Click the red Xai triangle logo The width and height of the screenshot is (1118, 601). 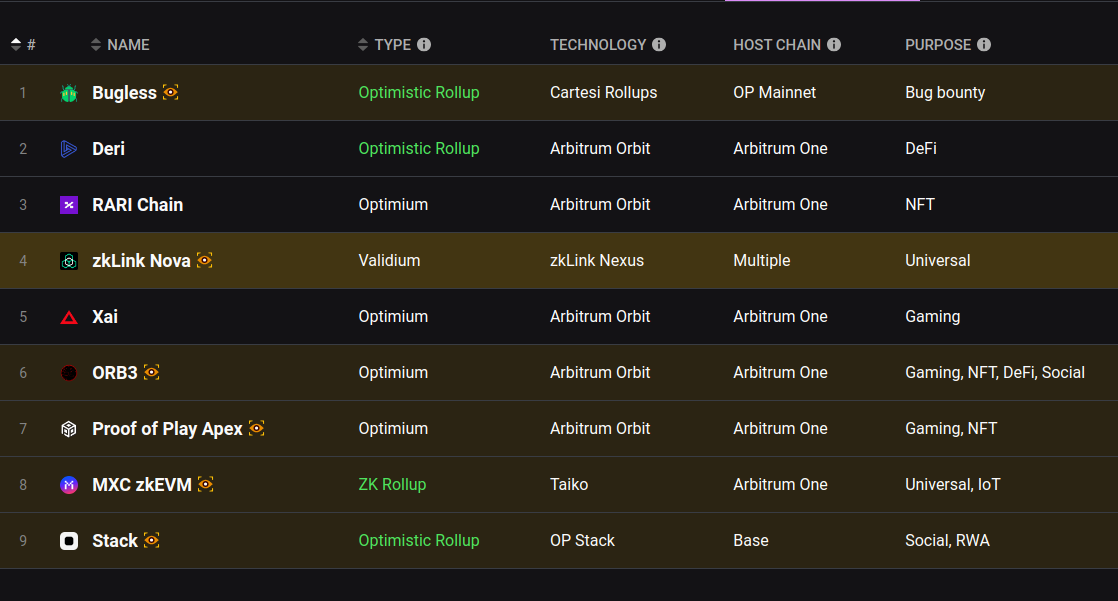coord(69,317)
